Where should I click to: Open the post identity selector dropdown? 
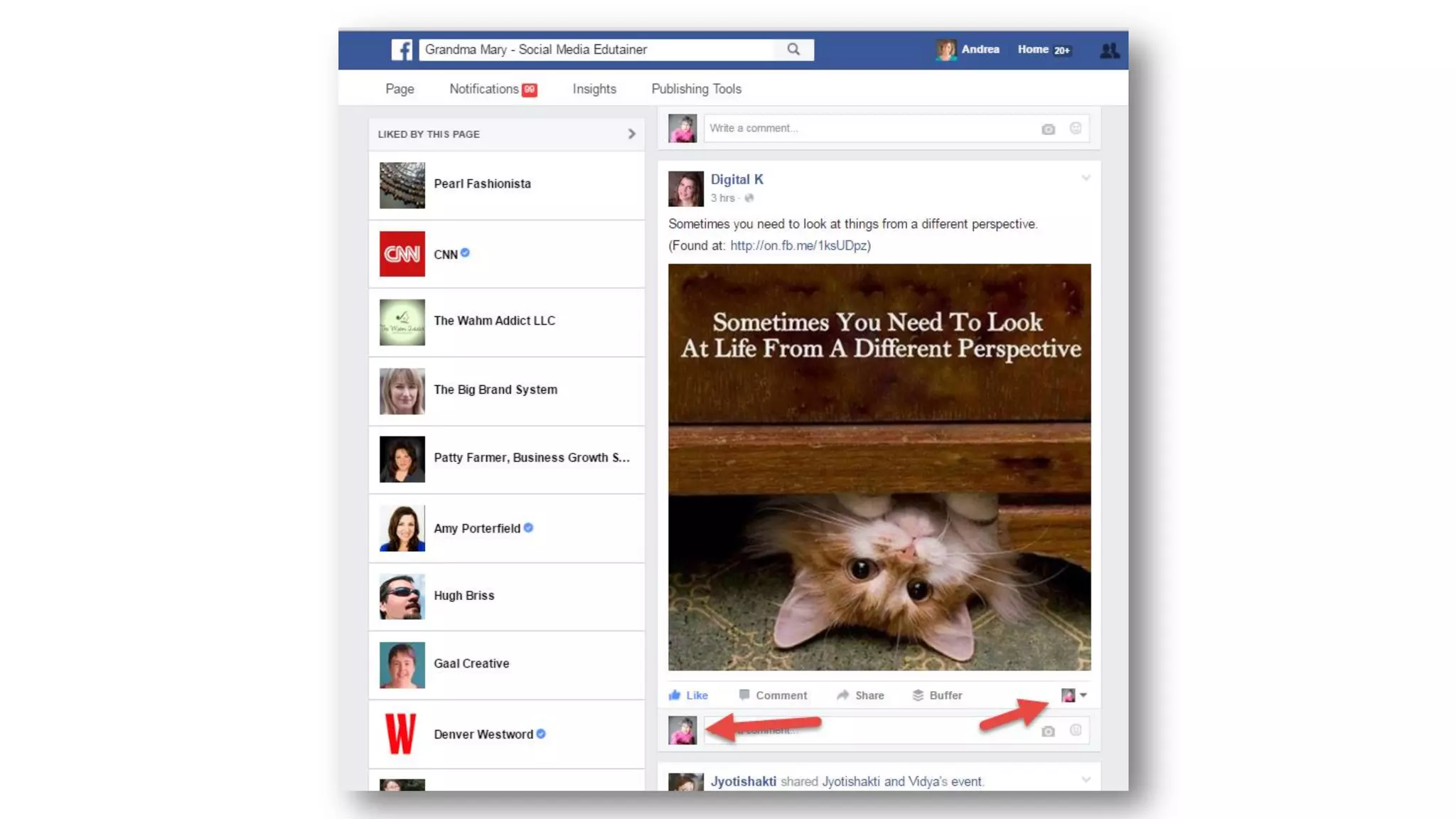point(1074,695)
